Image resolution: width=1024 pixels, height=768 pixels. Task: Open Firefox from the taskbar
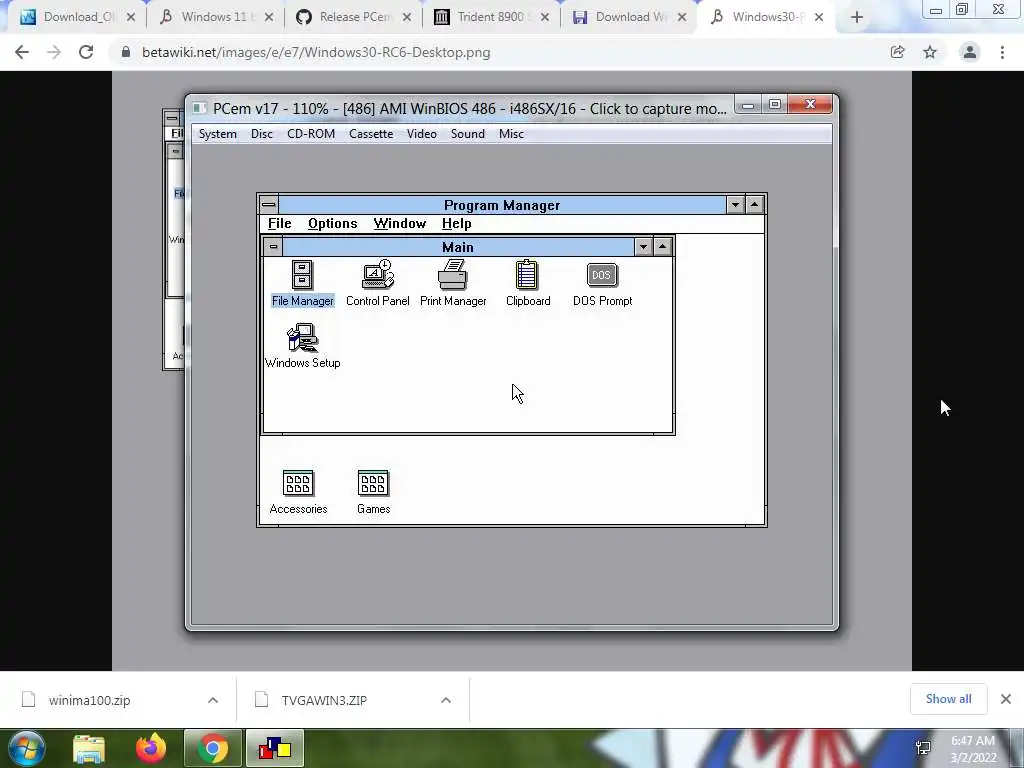coord(151,748)
